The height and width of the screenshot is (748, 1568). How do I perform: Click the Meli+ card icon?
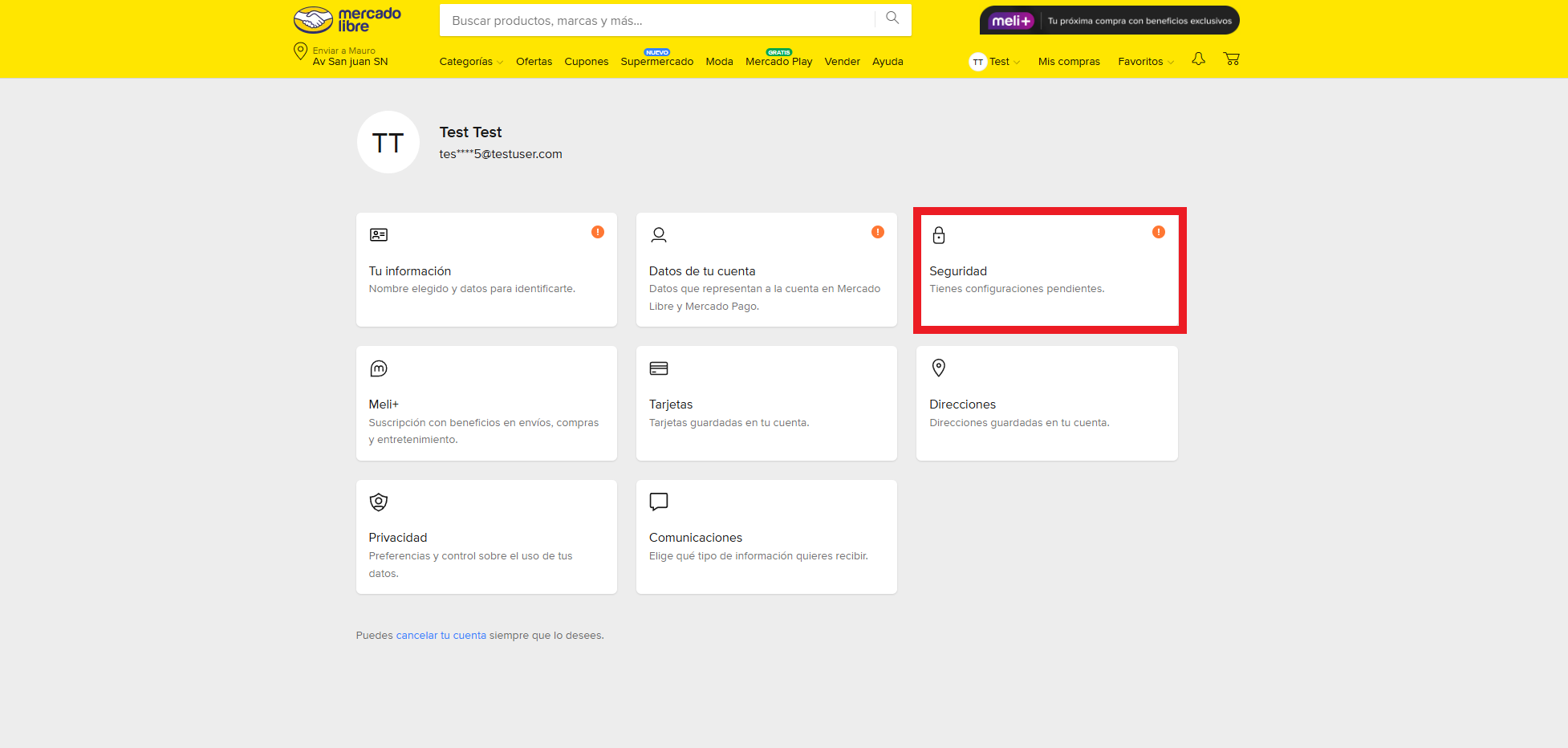click(378, 368)
